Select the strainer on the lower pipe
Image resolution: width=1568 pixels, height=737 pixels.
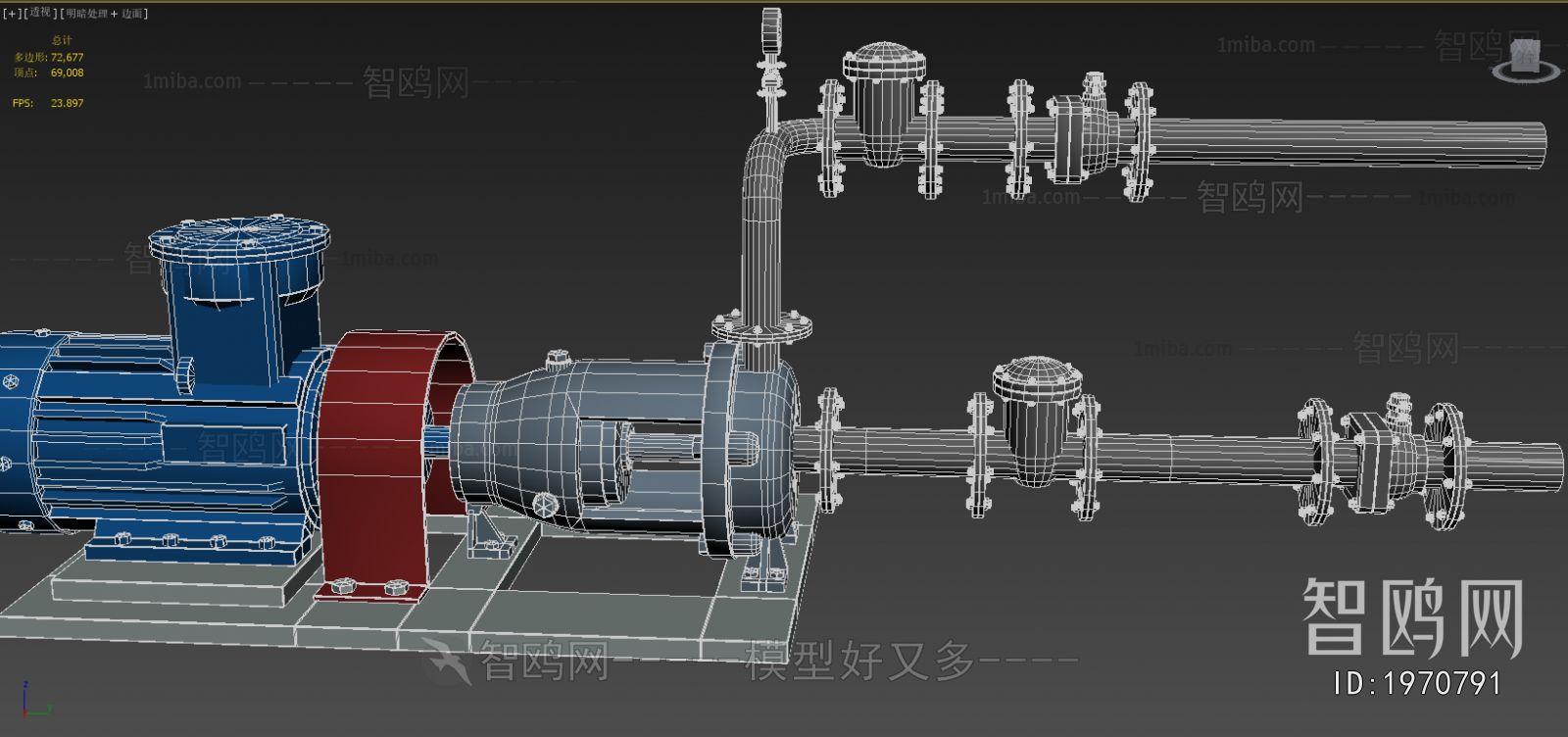click(1036, 421)
